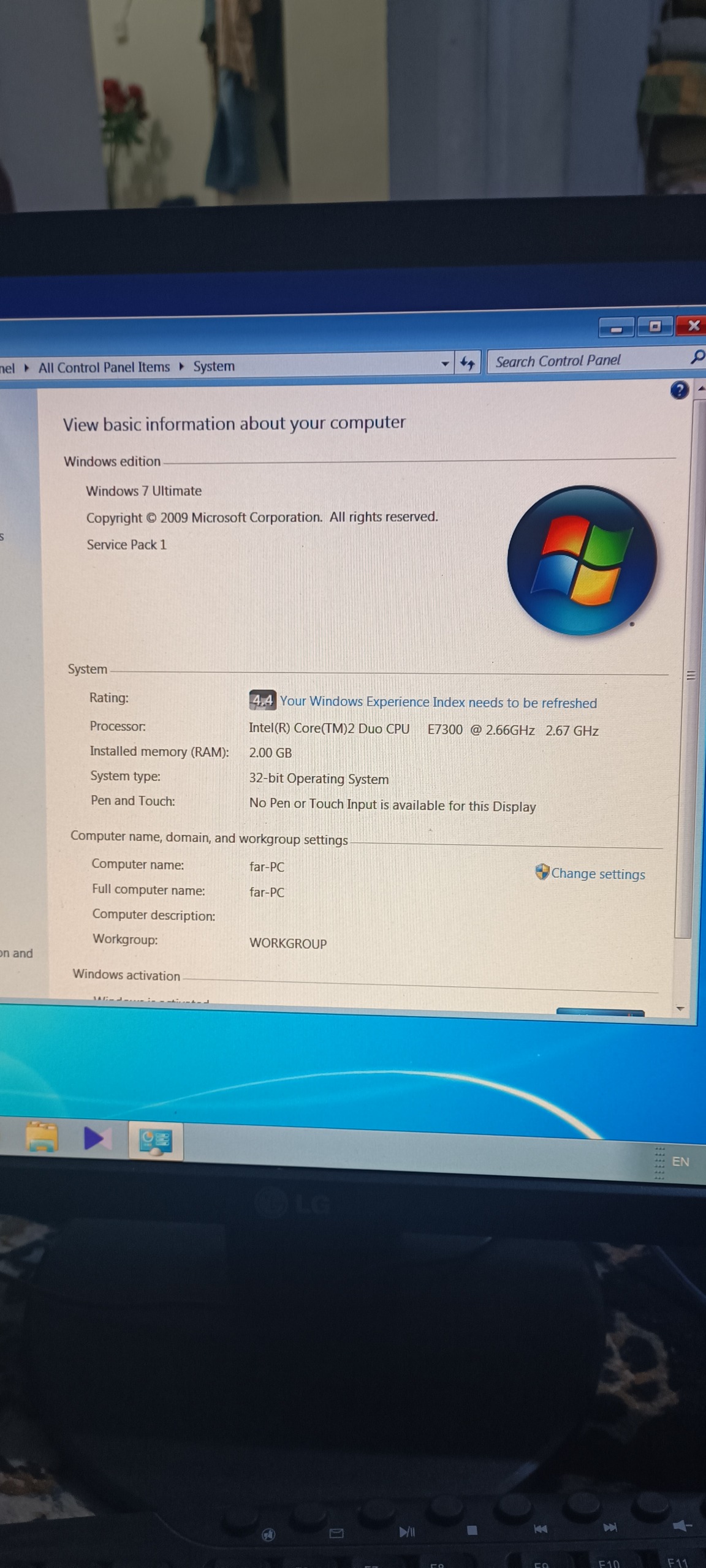This screenshot has height=1568, width=706.
Task: Click the Copyright 2009 Microsoft text
Action: pos(262,517)
